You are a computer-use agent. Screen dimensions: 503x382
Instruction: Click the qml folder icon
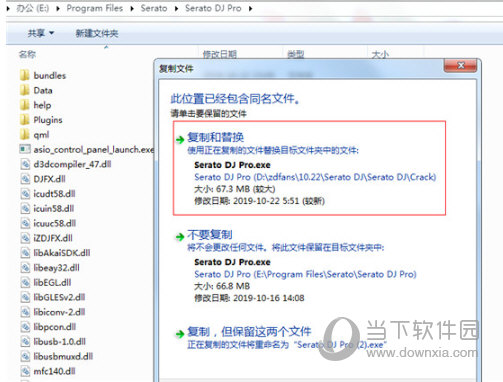(24, 135)
